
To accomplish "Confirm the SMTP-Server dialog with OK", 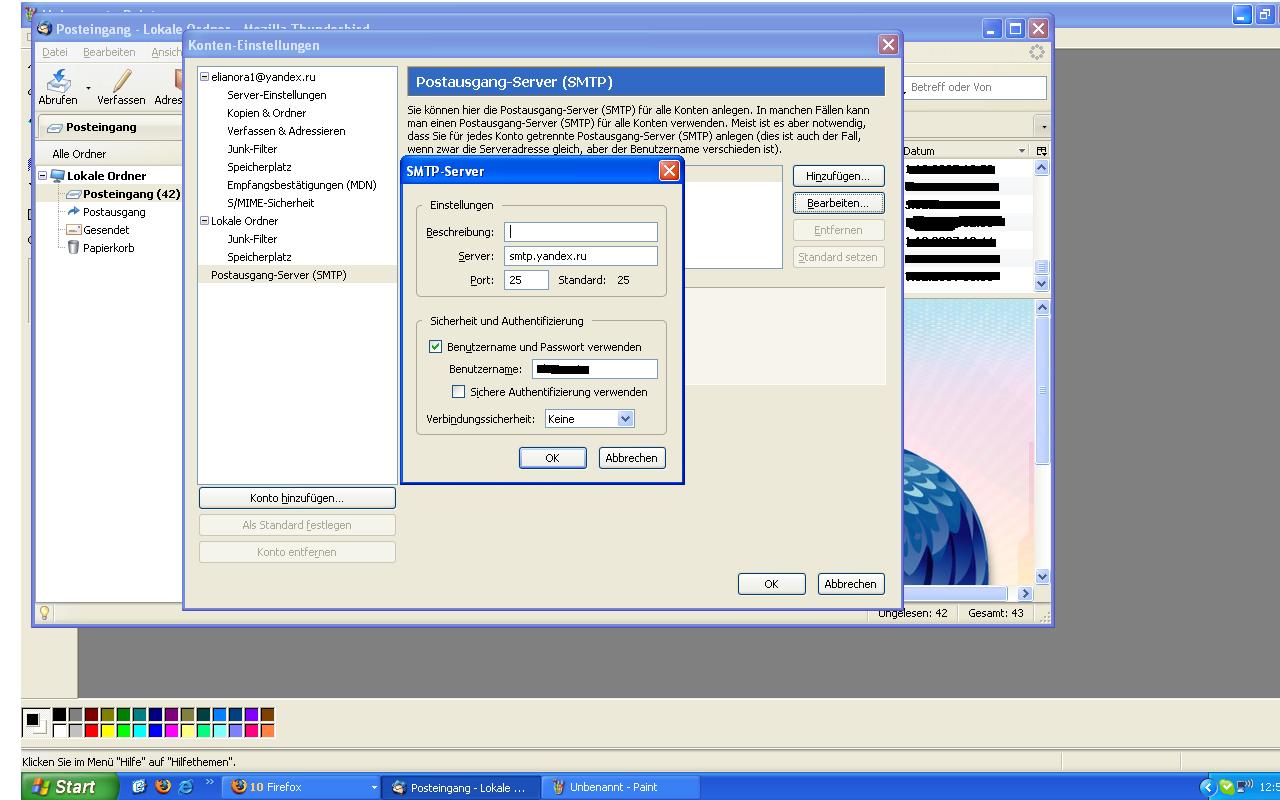I will click(x=552, y=458).
